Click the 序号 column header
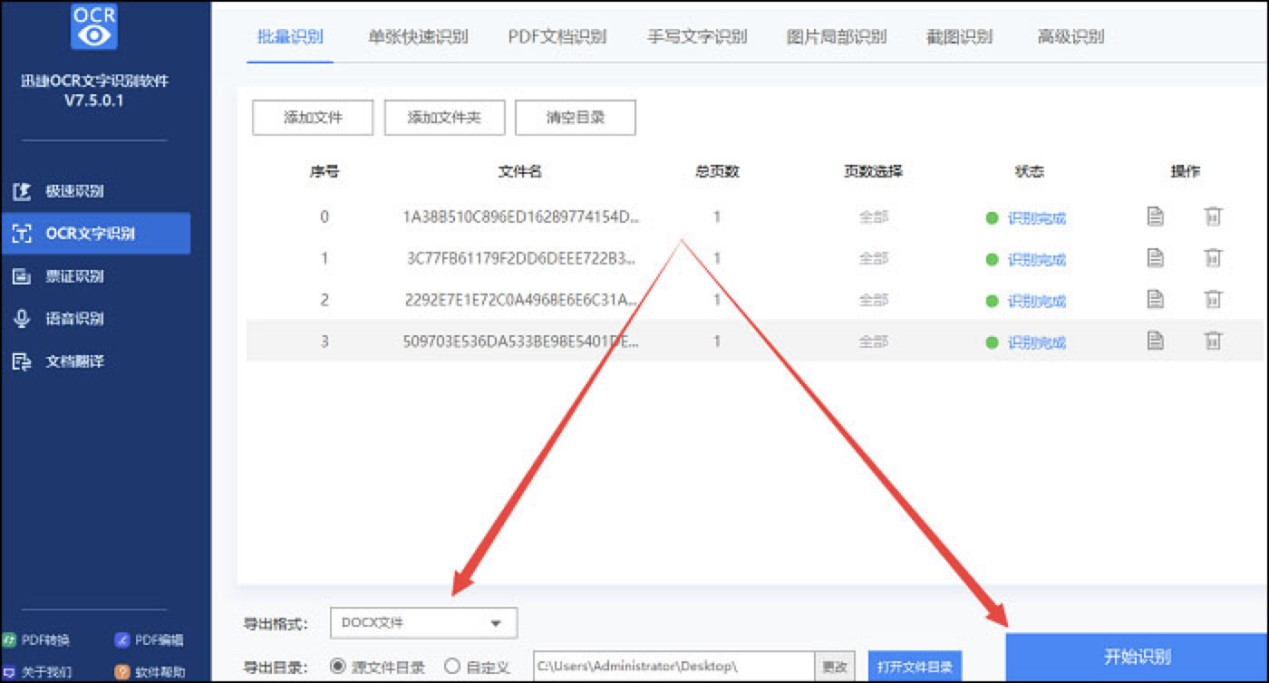This screenshot has width=1269, height=683. point(324,172)
